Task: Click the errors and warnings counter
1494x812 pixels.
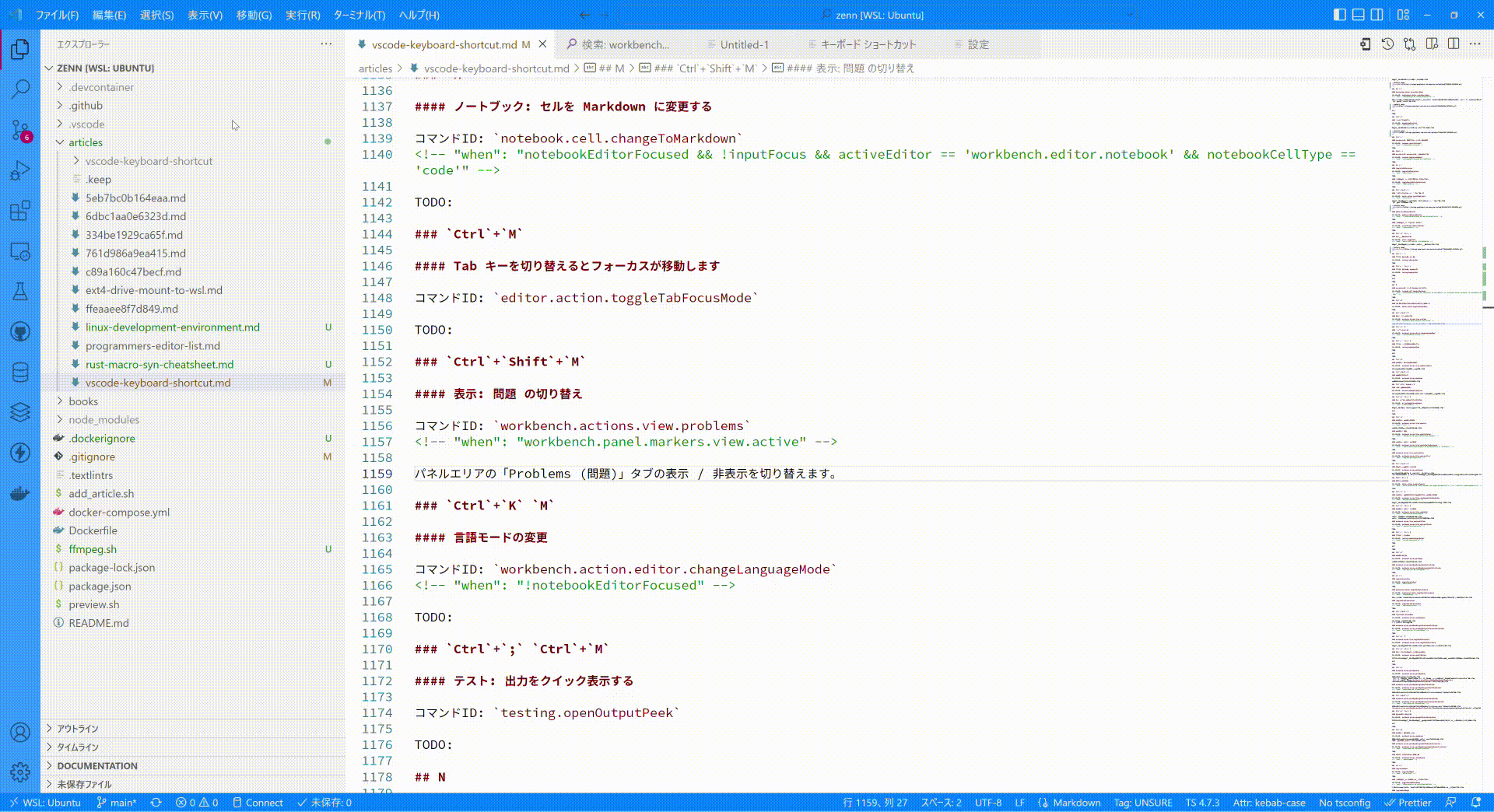Action: pyautogui.click(x=197, y=803)
